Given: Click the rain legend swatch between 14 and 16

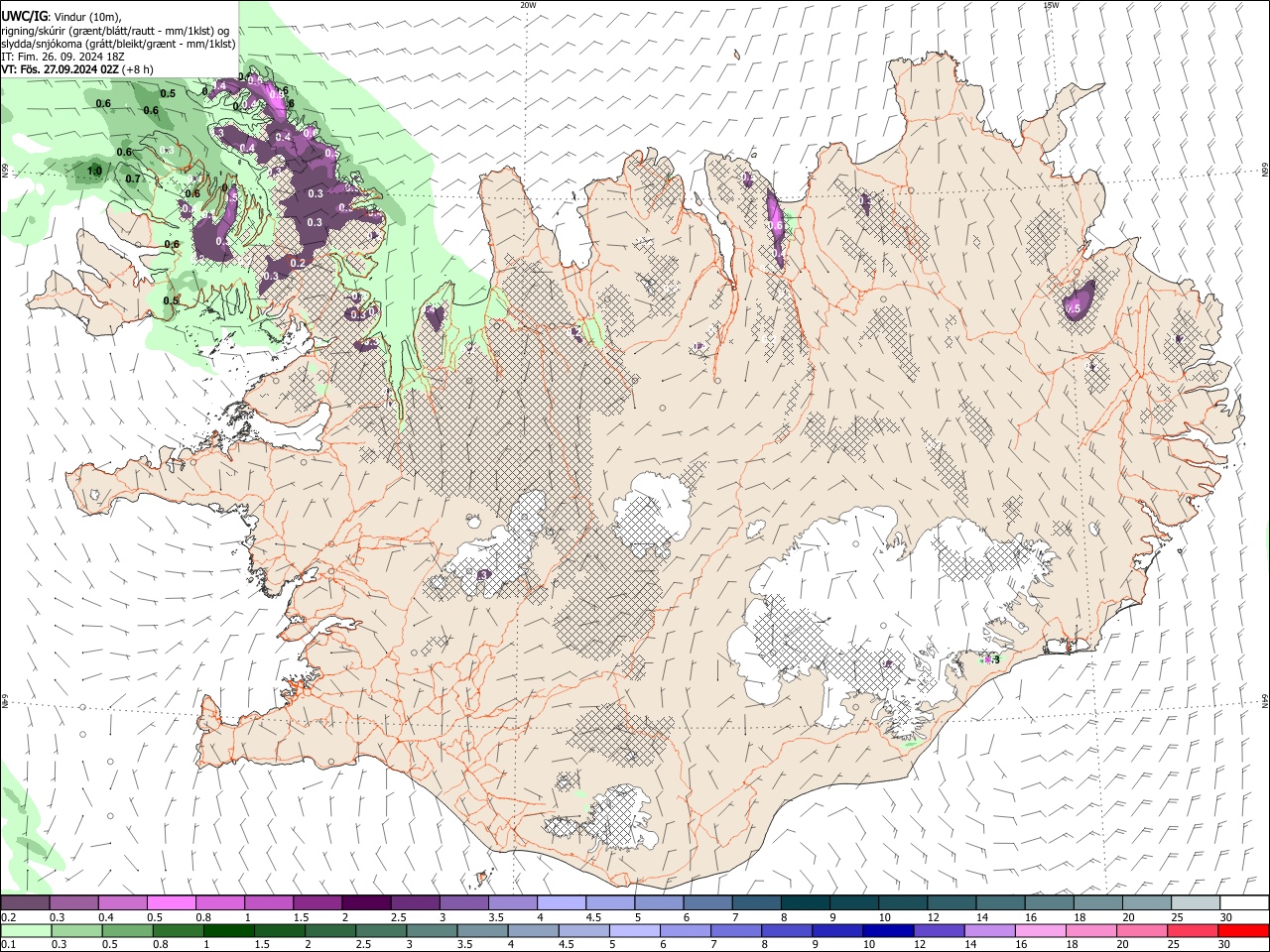Looking at the screenshot, I should point(988,930).
